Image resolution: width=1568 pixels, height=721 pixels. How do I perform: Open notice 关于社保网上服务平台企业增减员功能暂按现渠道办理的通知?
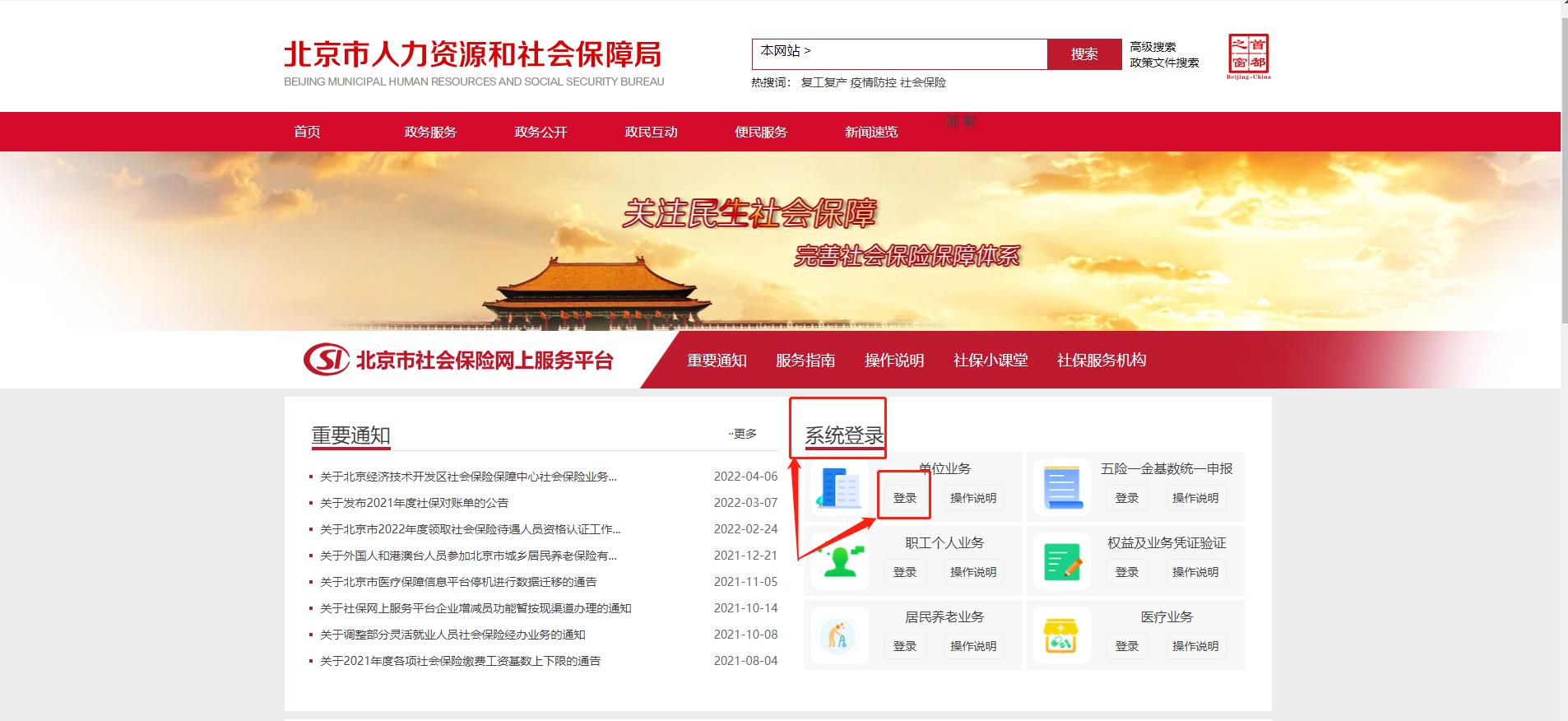(x=476, y=608)
